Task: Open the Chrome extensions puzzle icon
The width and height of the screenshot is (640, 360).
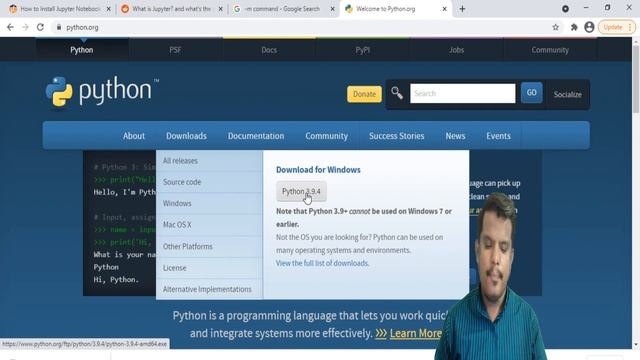Action: 574,27
